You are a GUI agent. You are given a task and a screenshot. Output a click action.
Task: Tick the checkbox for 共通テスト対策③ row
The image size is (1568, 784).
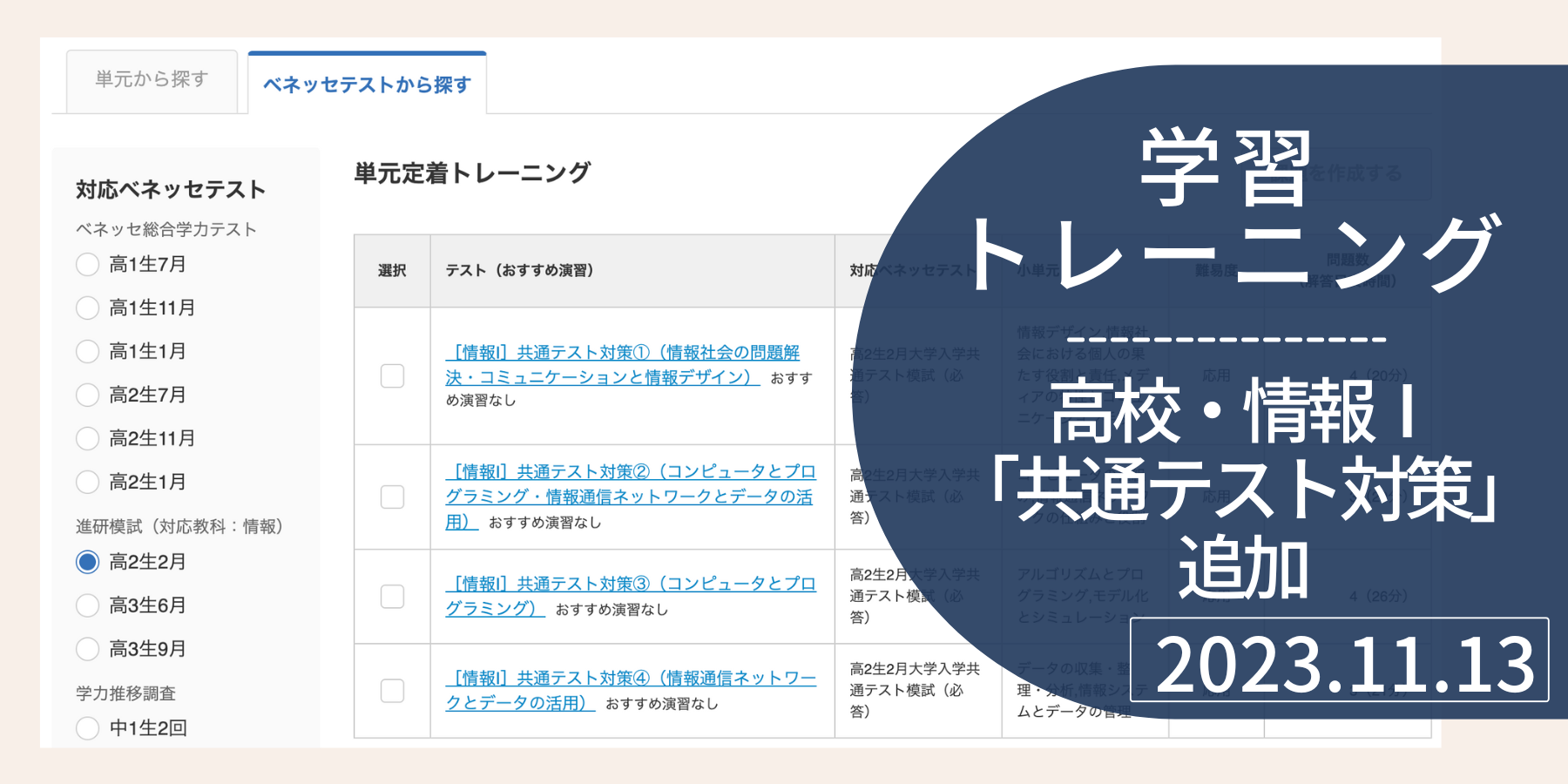click(x=392, y=597)
